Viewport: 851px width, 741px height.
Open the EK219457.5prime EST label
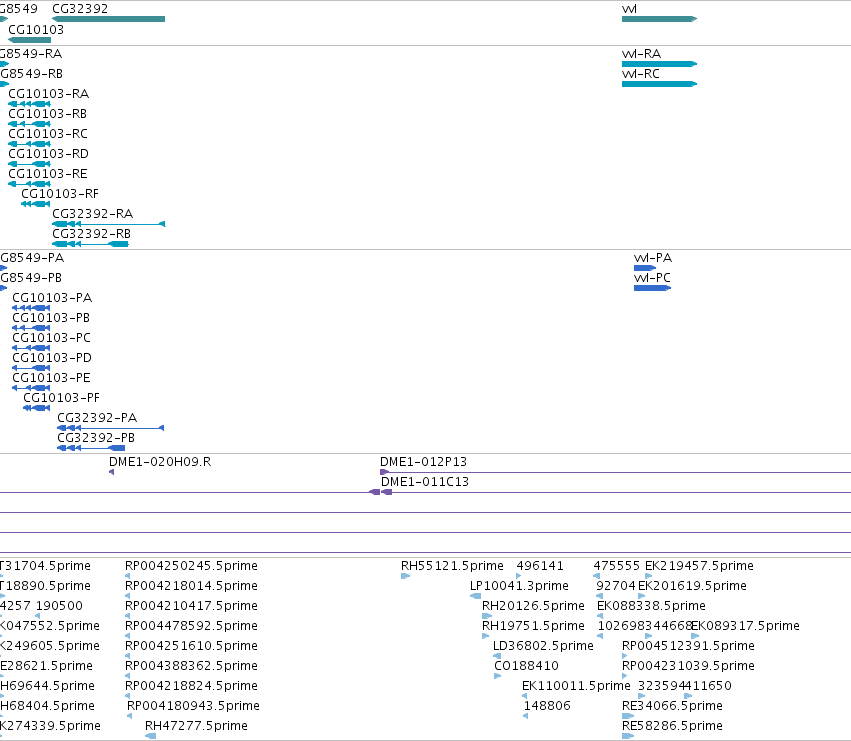[700, 566]
